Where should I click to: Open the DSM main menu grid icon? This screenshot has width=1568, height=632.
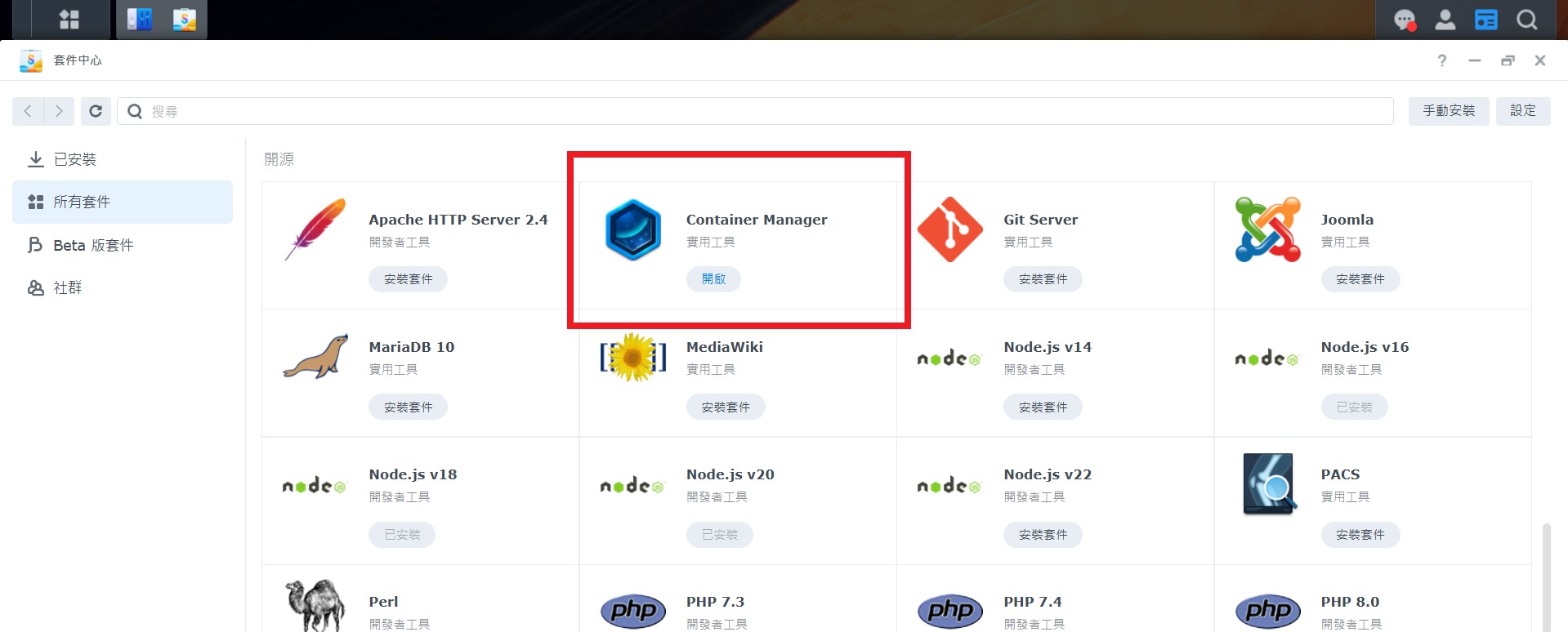pos(69,20)
